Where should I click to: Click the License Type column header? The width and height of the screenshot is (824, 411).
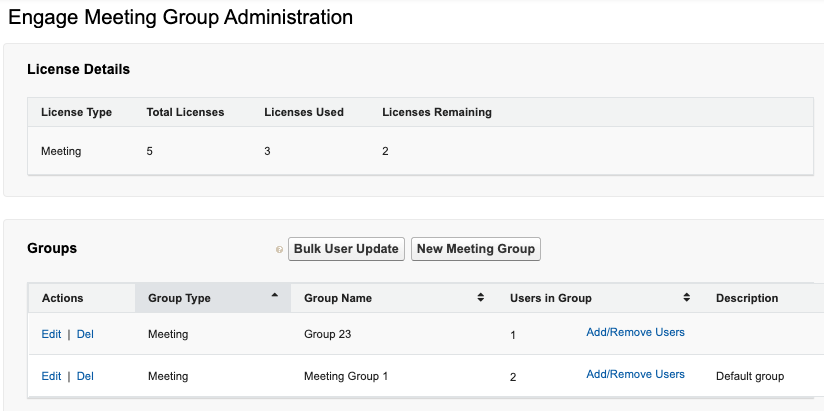pyautogui.click(x=76, y=112)
